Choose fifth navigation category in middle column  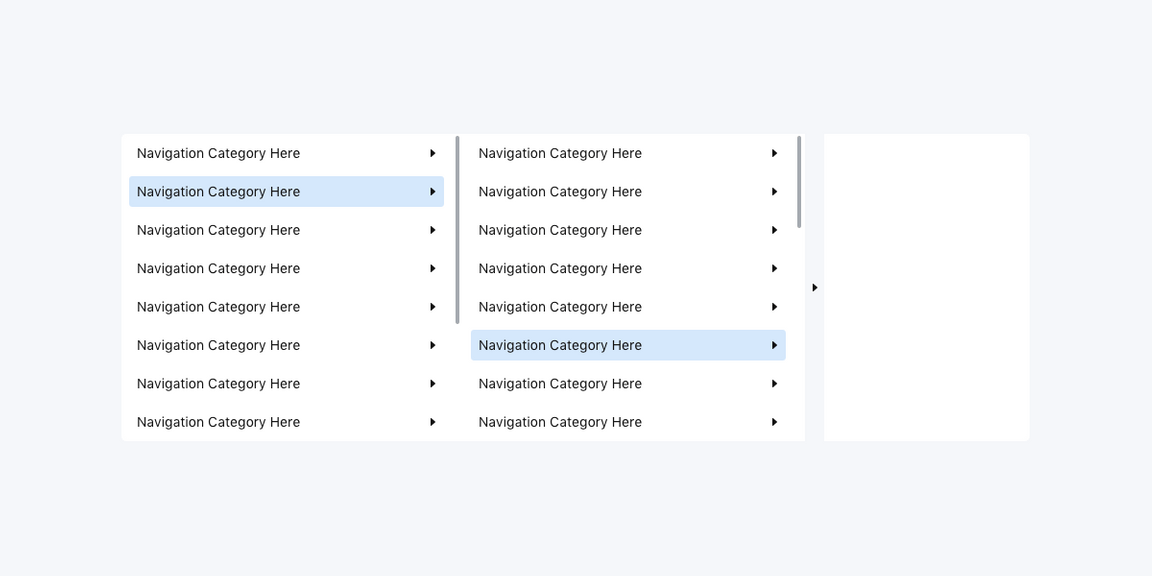[x=560, y=307]
